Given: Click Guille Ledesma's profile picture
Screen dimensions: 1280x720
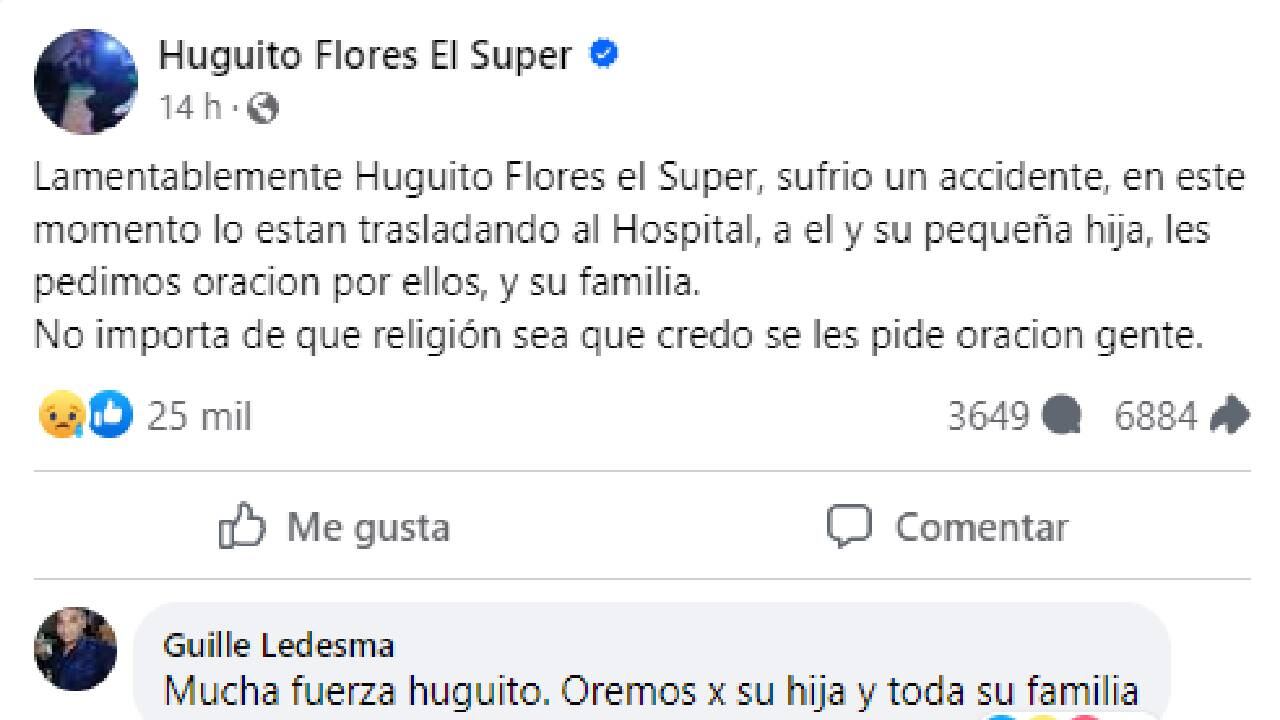Looking at the screenshot, I should click(x=75, y=650).
